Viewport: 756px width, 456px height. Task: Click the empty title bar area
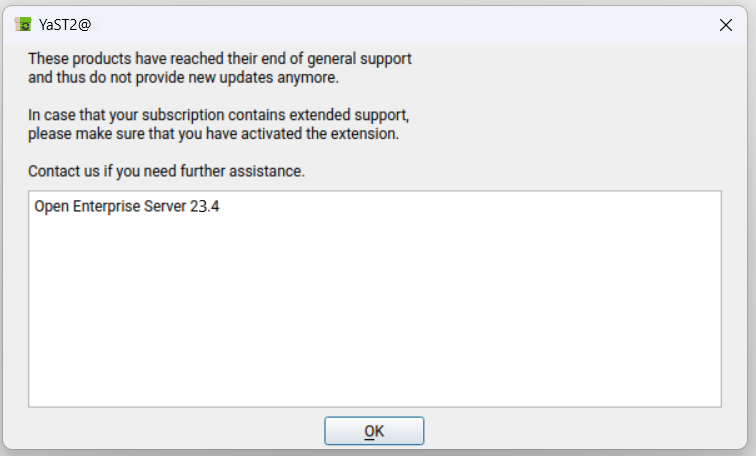(x=400, y=25)
